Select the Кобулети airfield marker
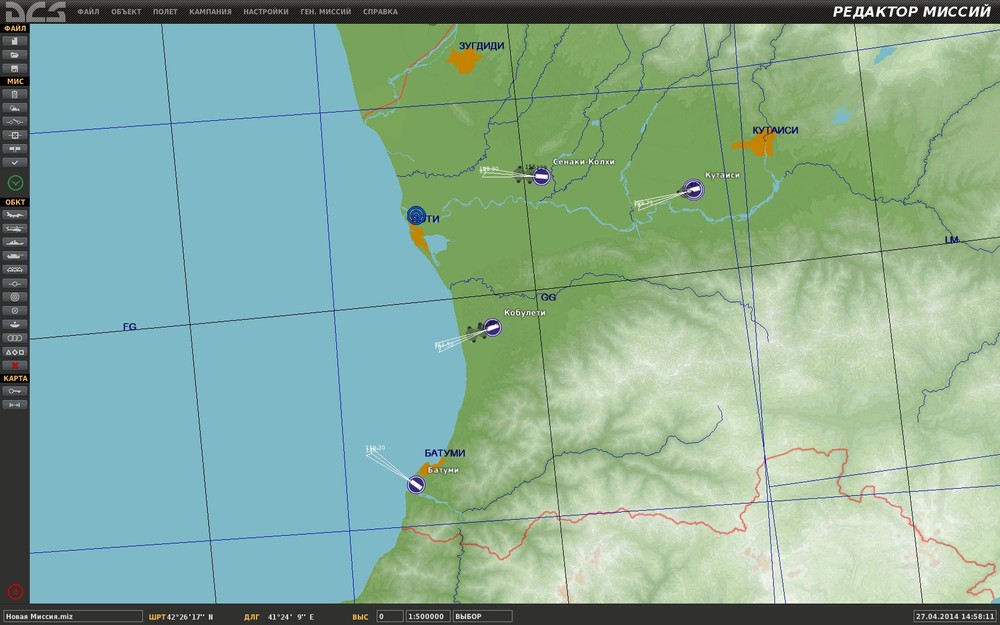Image resolution: width=1000 pixels, height=625 pixels. coord(492,327)
